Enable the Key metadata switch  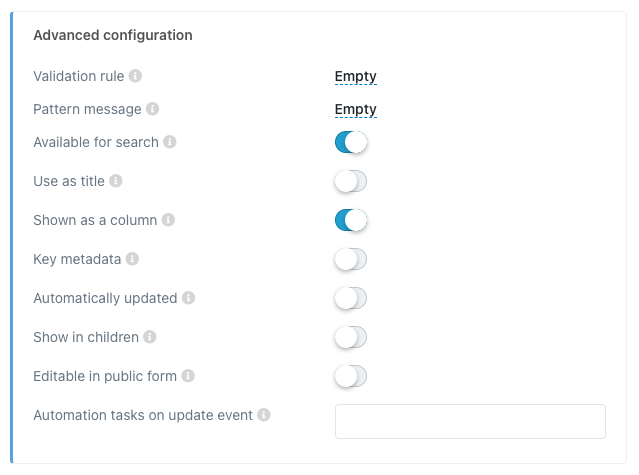(351, 259)
